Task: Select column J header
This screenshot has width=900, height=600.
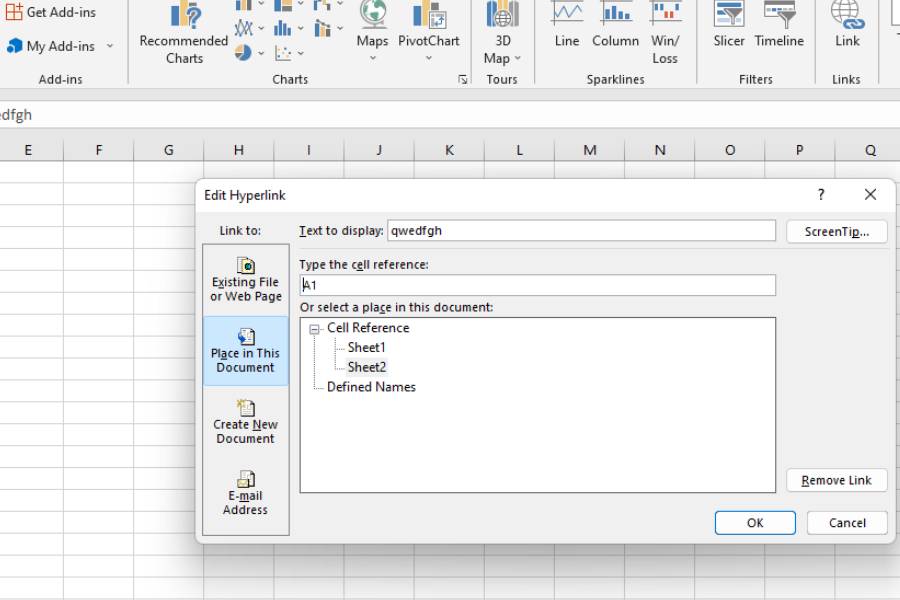Action: pos(379,150)
